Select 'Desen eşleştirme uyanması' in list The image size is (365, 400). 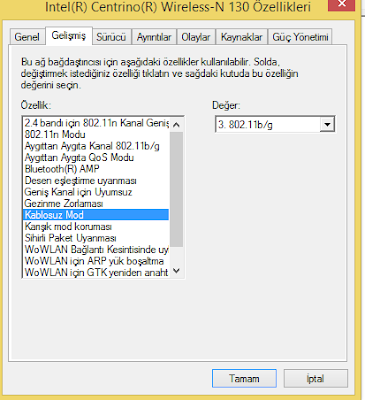click(x=96, y=181)
